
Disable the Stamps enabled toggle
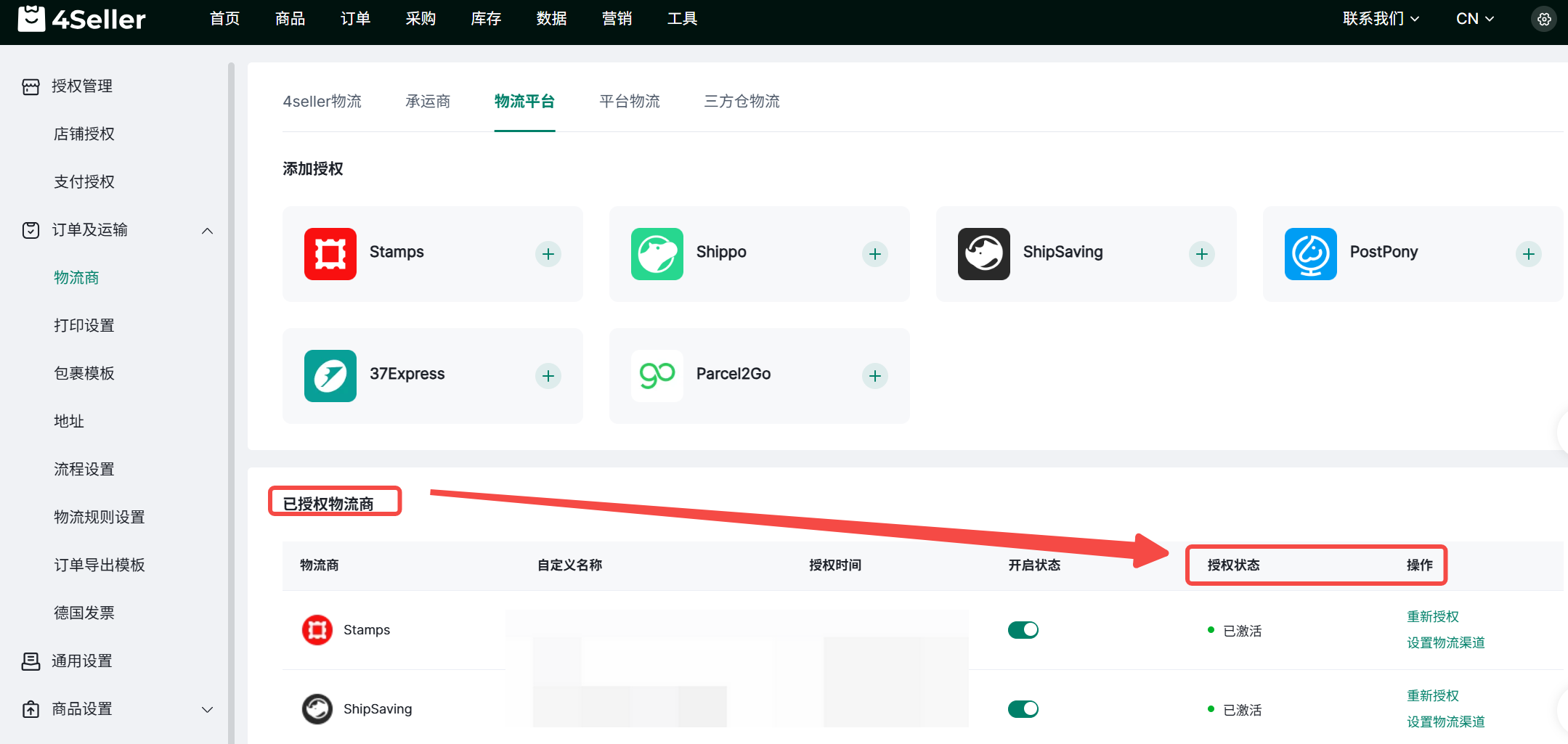click(1023, 630)
